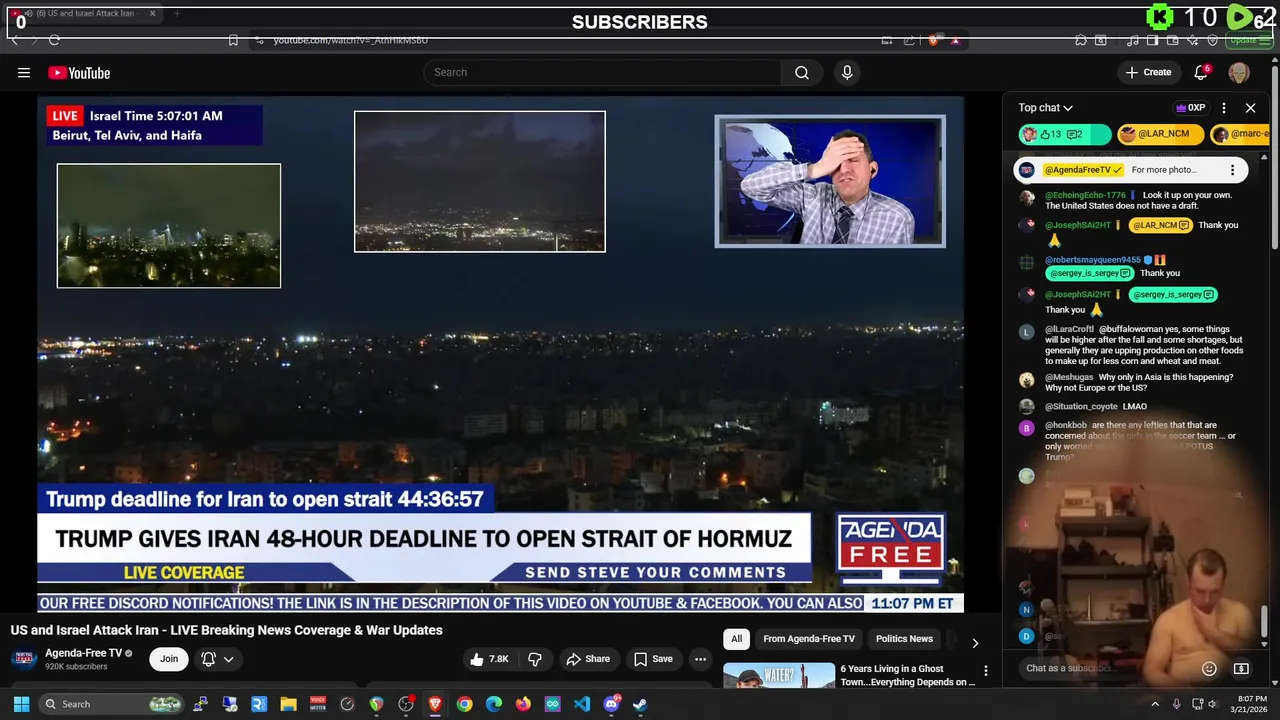Go to YouTube home via logo
Image resolution: width=1280 pixels, height=720 pixels.
[79, 73]
